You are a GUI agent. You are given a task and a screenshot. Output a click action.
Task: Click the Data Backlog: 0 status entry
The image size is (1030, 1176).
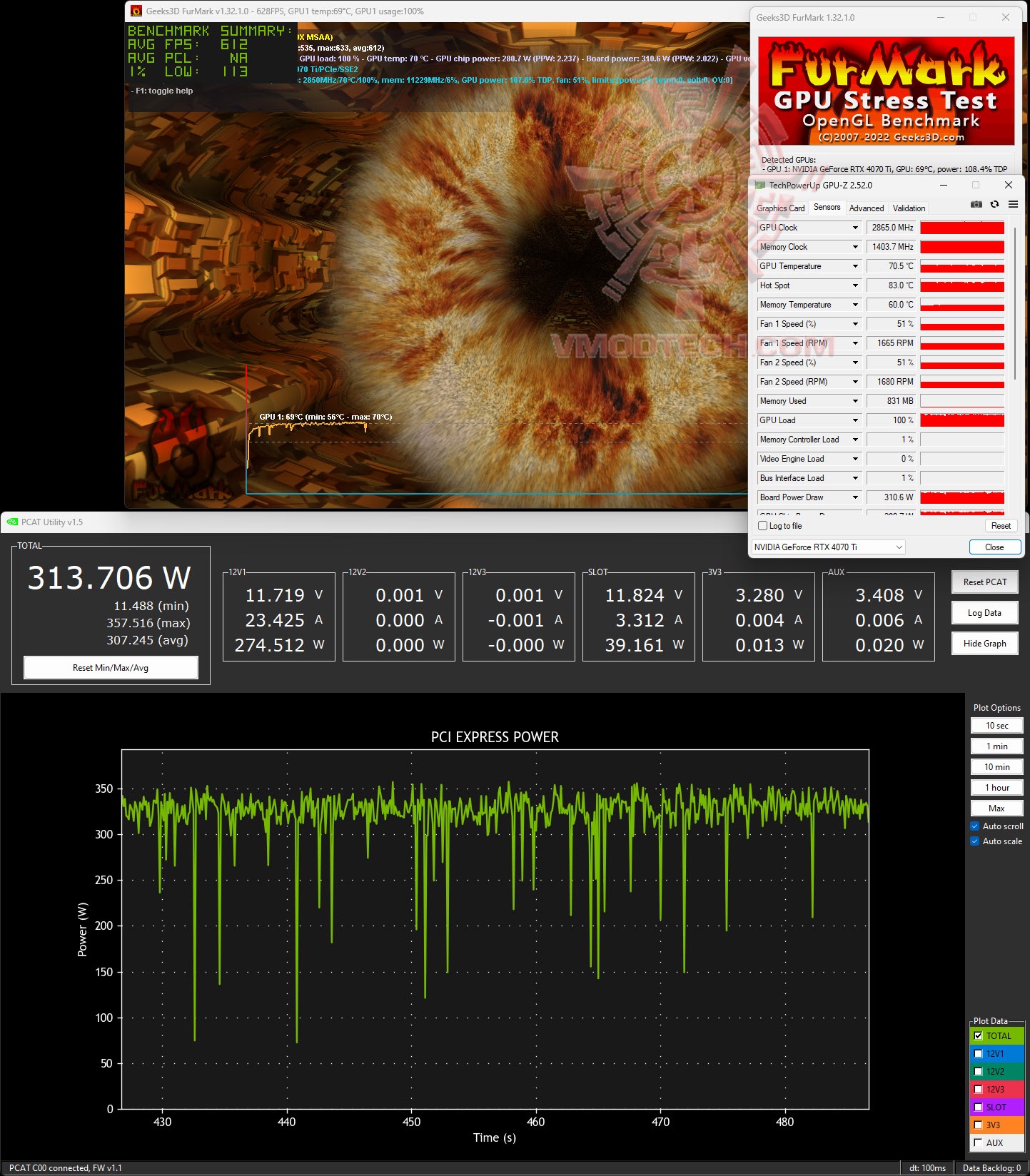click(x=991, y=1168)
